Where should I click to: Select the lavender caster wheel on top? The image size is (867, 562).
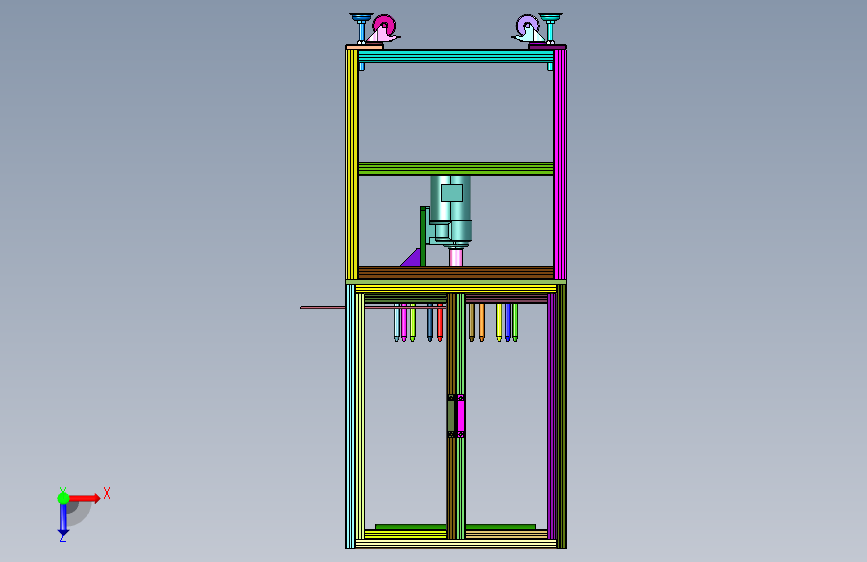click(527, 25)
